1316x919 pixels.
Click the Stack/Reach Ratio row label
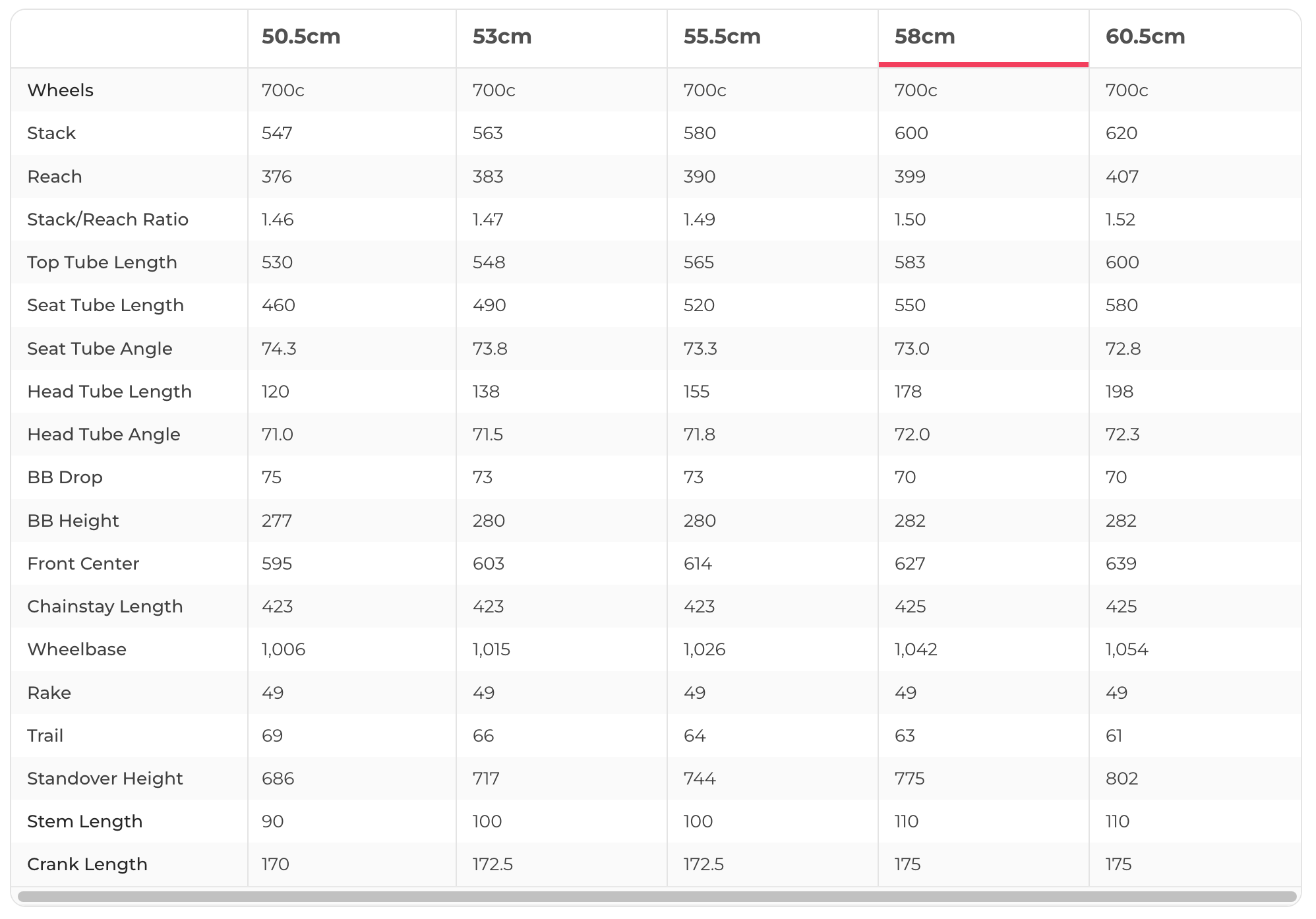(x=107, y=220)
